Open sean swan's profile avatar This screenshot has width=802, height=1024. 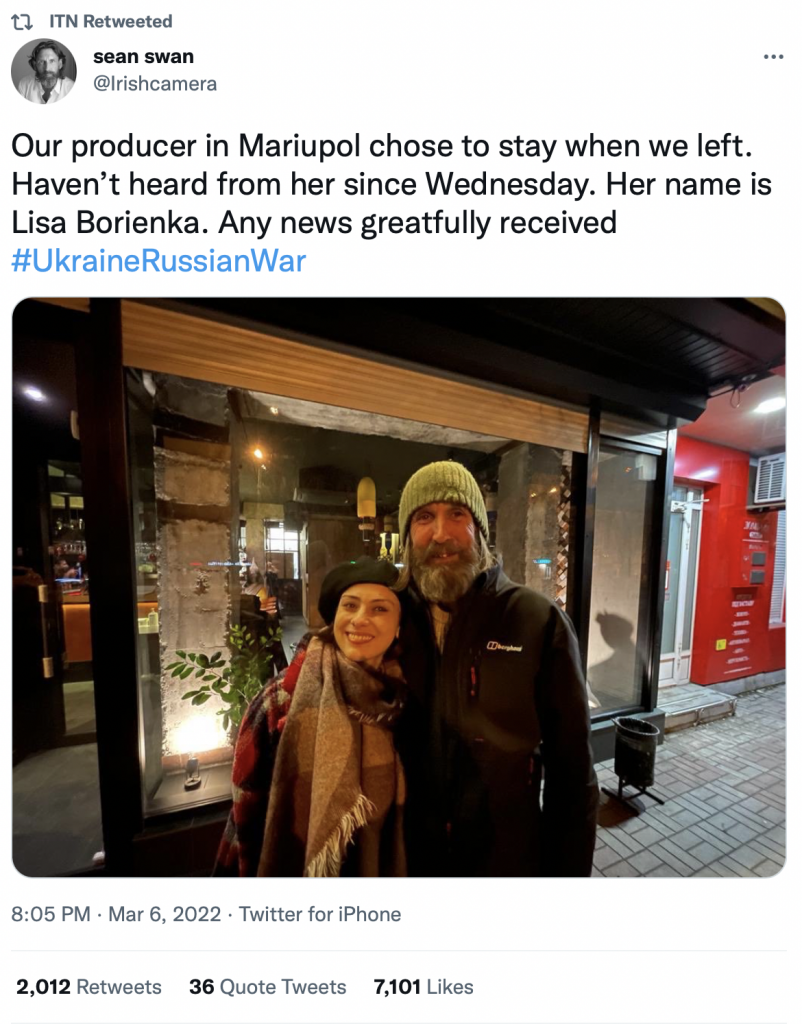click(44, 71)
